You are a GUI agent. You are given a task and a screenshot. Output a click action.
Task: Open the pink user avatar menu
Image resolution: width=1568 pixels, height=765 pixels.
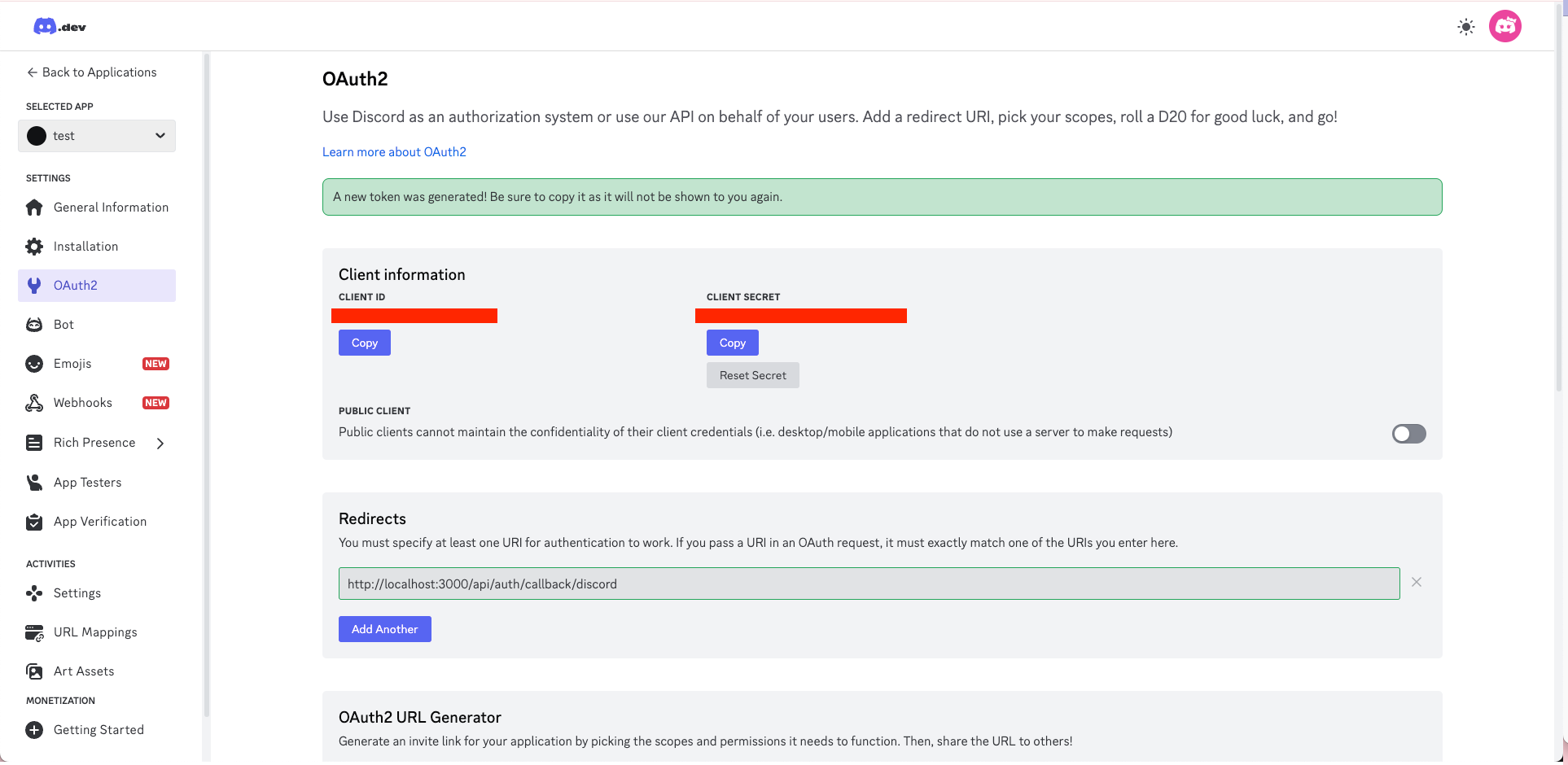point(1505,27)
